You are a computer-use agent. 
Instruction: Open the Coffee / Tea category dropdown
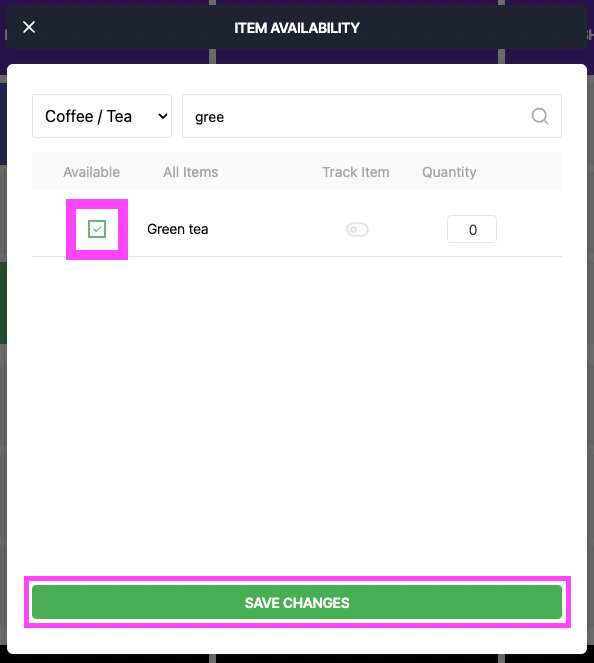click(x=102, y=116)
